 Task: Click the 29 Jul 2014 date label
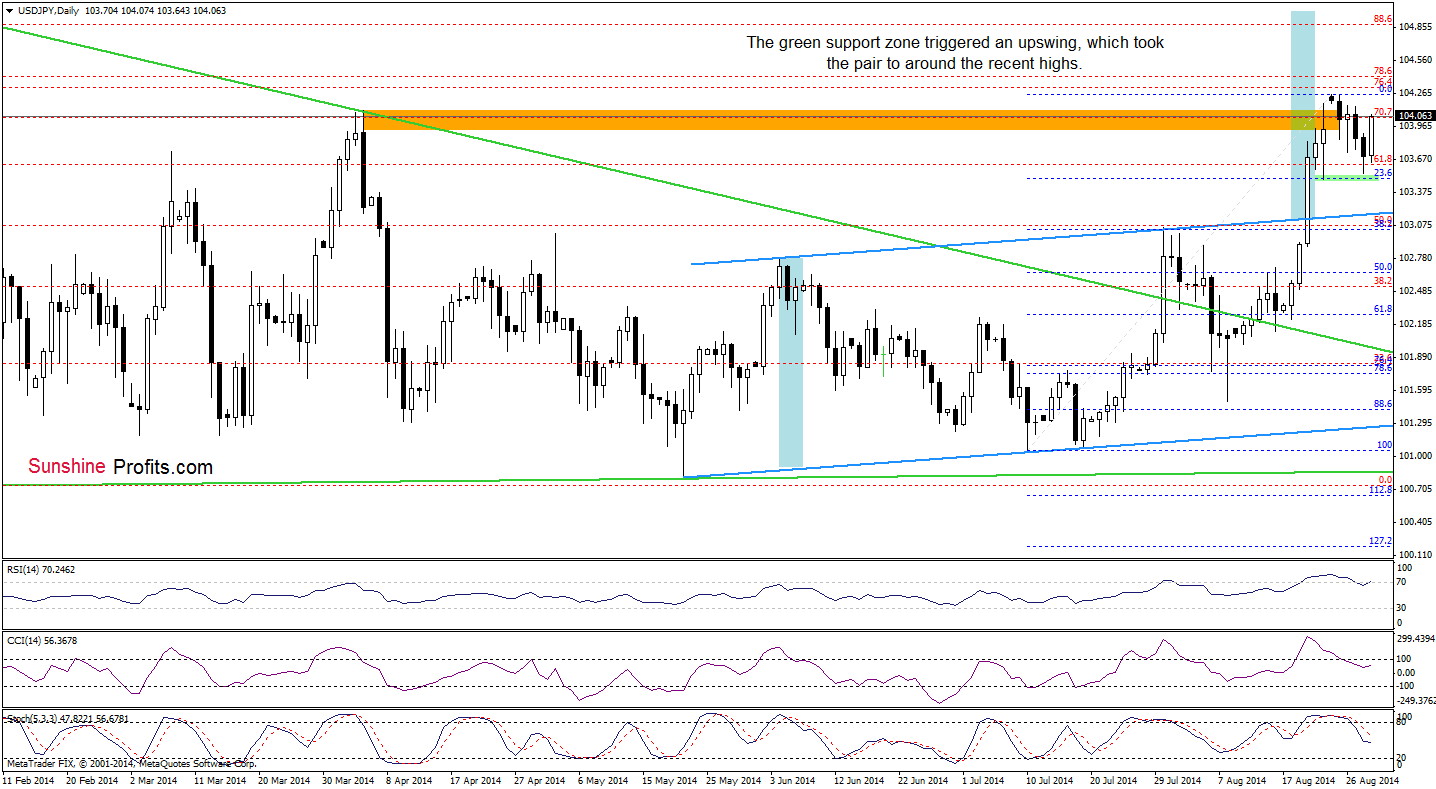[1177, 779]
